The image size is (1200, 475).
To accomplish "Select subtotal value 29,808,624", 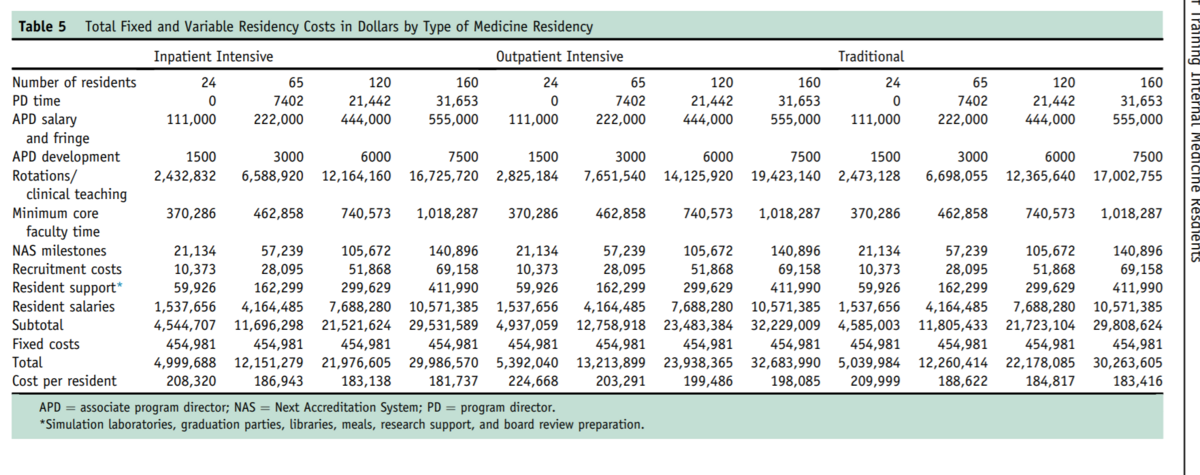I will pos(1127,325).
